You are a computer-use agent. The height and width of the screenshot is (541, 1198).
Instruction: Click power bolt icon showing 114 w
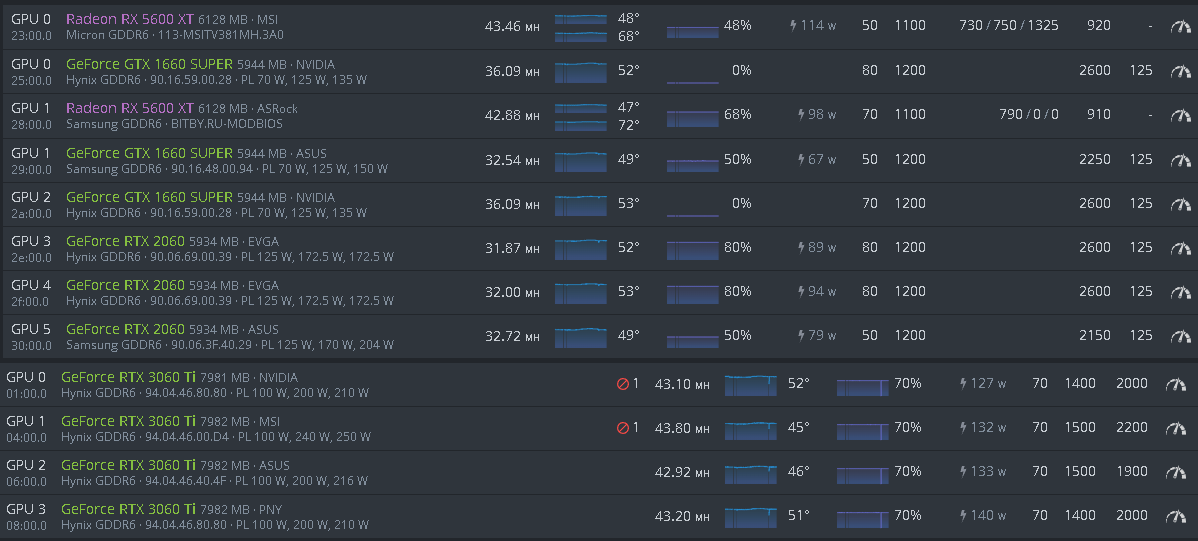click(794, 26)
